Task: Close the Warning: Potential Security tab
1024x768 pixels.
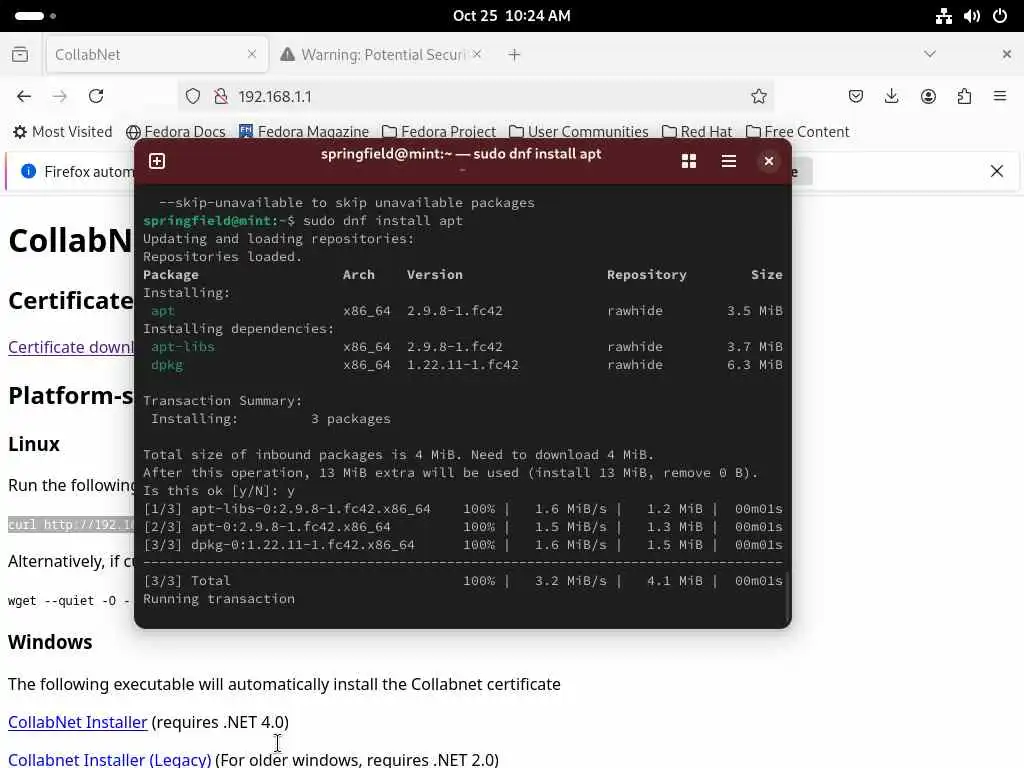Action: point(477,54)
